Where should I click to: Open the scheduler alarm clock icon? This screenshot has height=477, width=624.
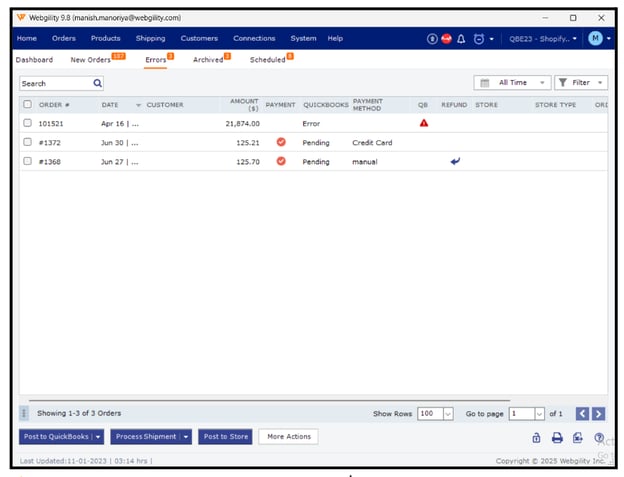coord(478,38)
